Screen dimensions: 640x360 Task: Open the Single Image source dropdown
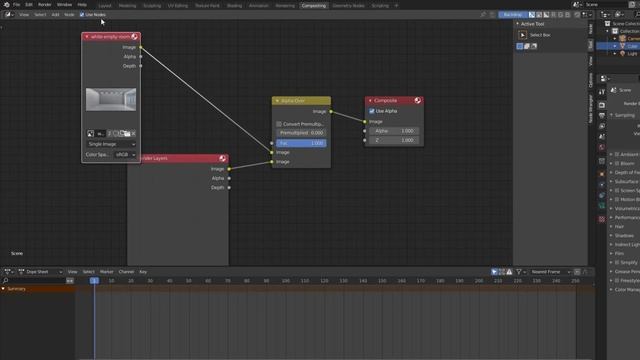coord(111,144)
